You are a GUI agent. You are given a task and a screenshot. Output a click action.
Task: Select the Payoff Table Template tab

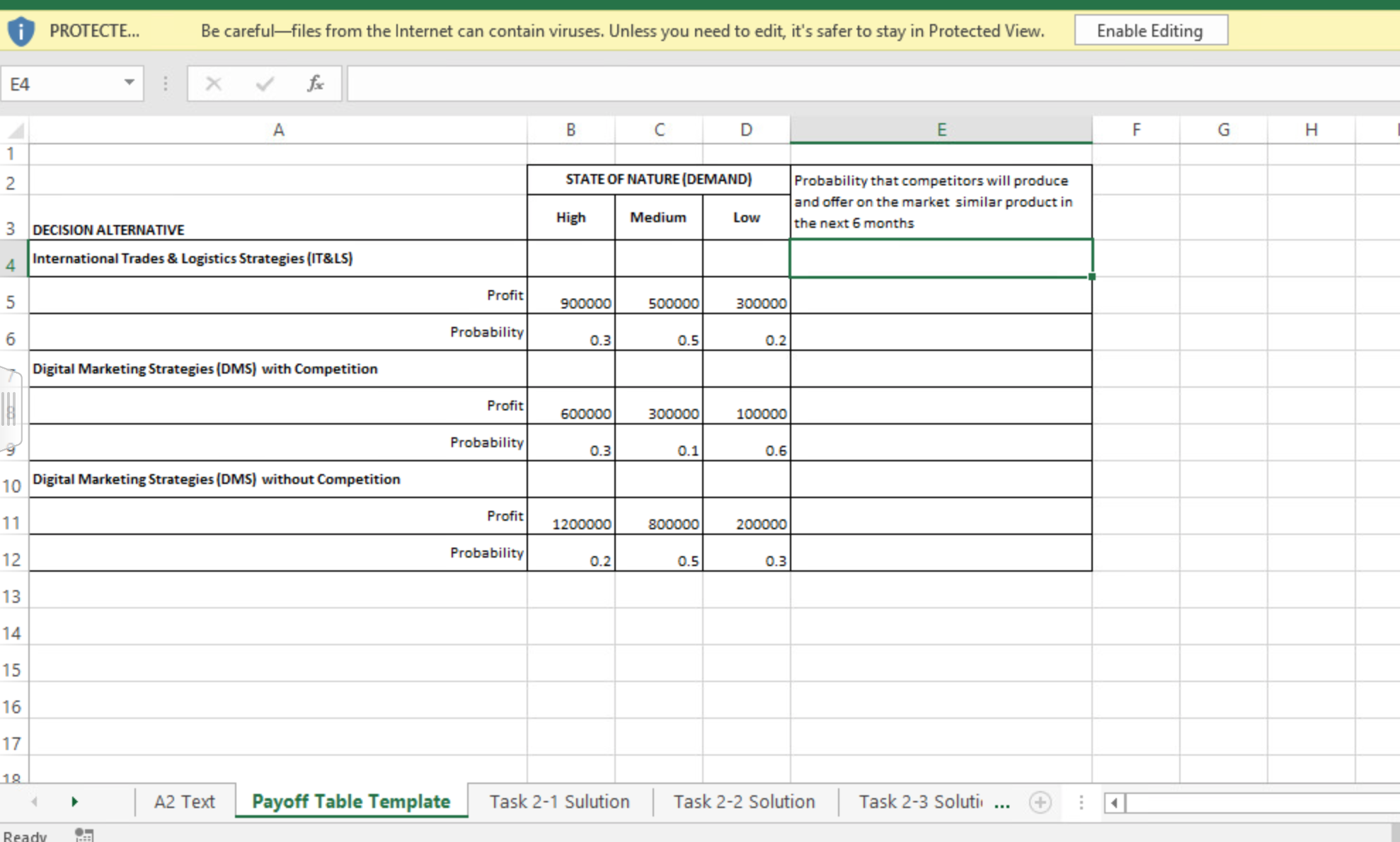pyautogui.click(x=351, y=802)
